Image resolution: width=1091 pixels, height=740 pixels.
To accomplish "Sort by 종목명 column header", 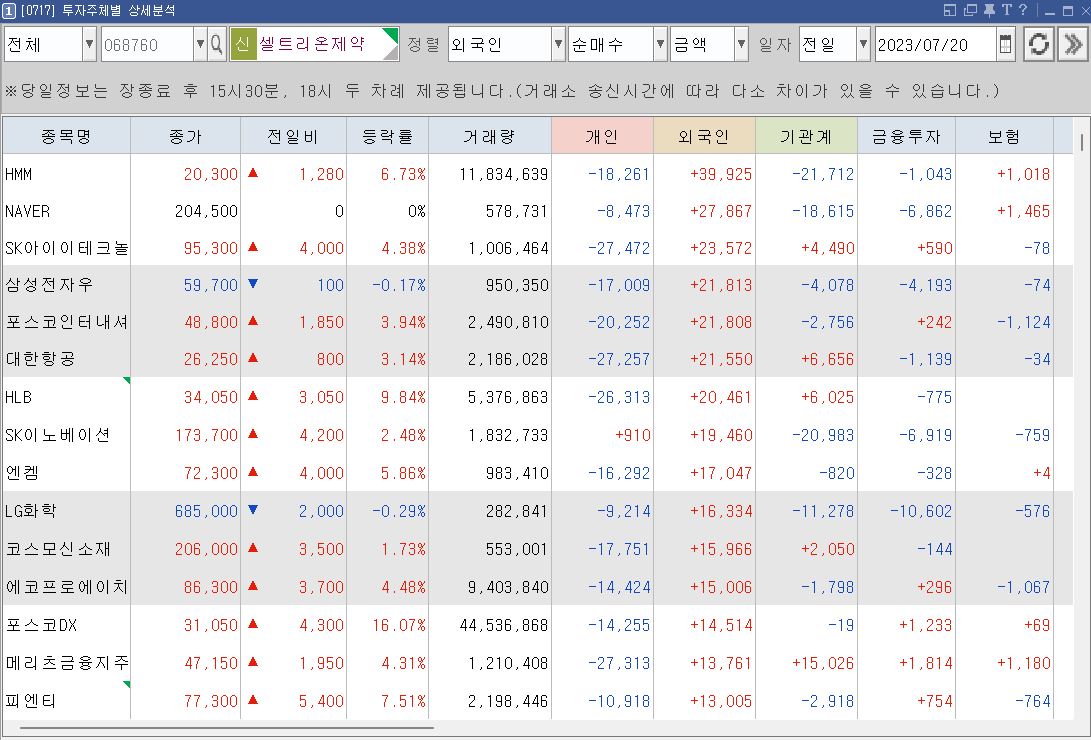I will (x=67, y=136).
